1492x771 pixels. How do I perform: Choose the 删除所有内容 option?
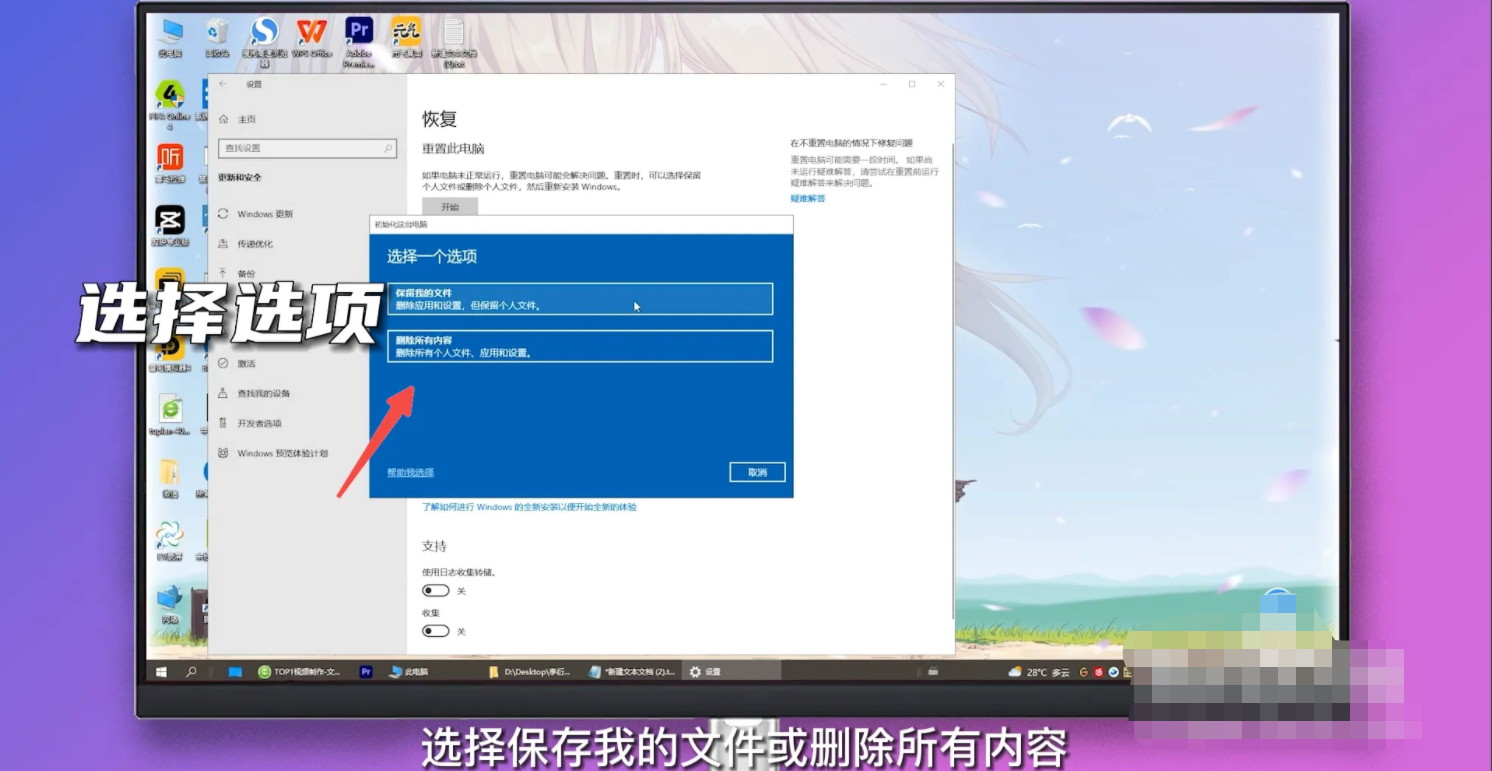coord(580,346)
